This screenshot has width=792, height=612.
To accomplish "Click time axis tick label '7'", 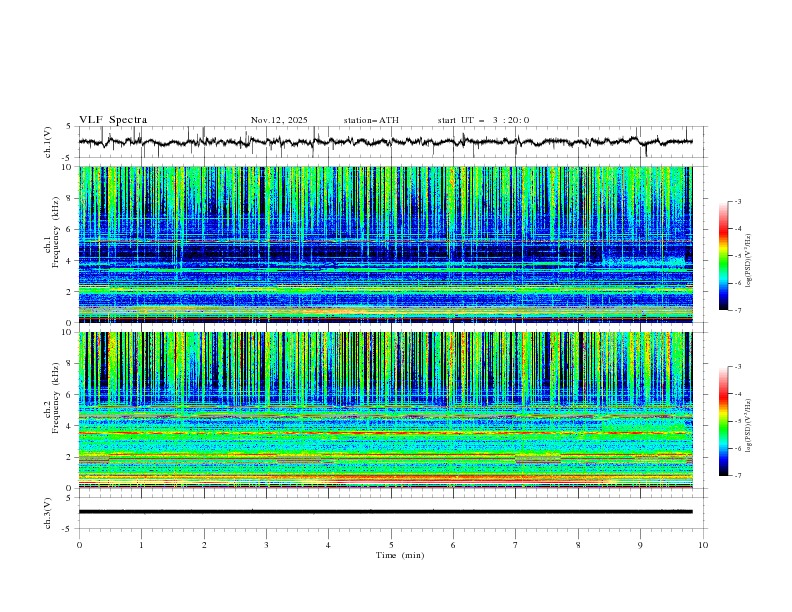I will pyautogui.click(x=516, y=545).
